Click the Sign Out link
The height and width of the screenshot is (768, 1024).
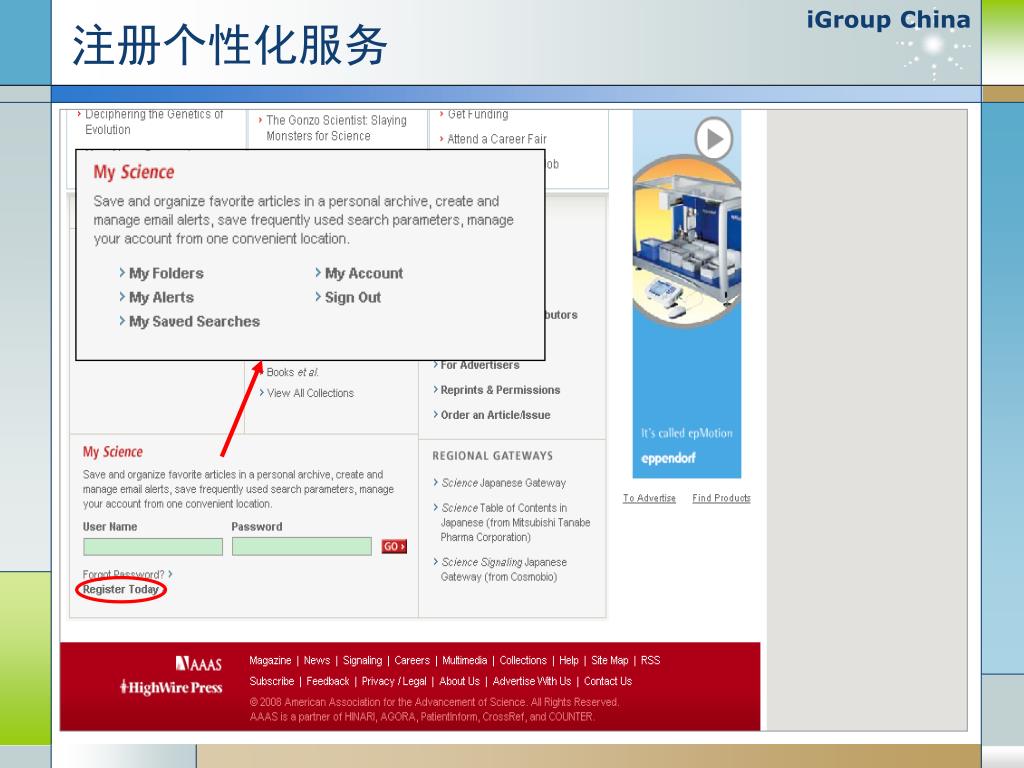(353, 297)
